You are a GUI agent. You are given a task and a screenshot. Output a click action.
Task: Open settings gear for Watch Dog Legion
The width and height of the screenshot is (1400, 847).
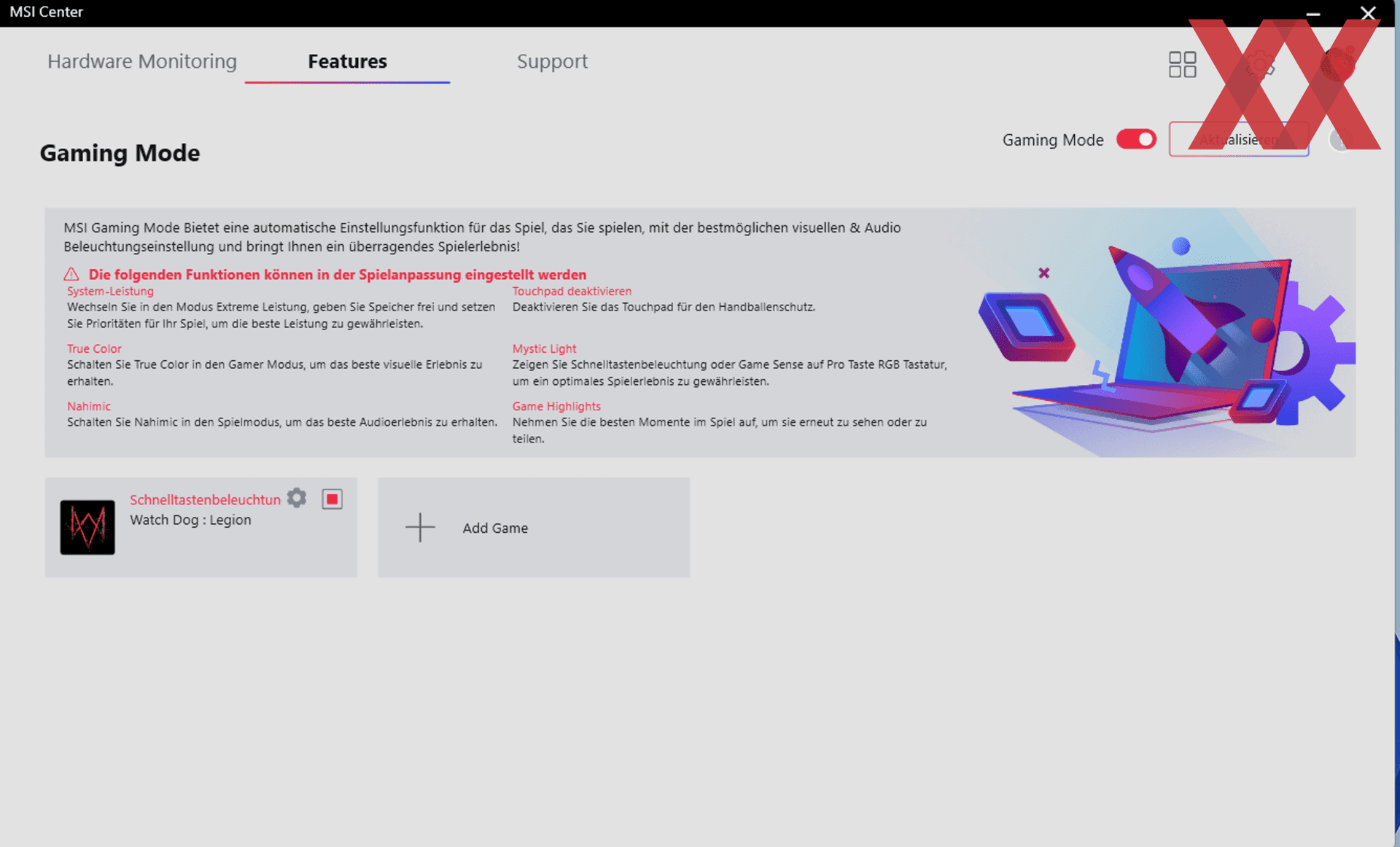click(297, 498)
